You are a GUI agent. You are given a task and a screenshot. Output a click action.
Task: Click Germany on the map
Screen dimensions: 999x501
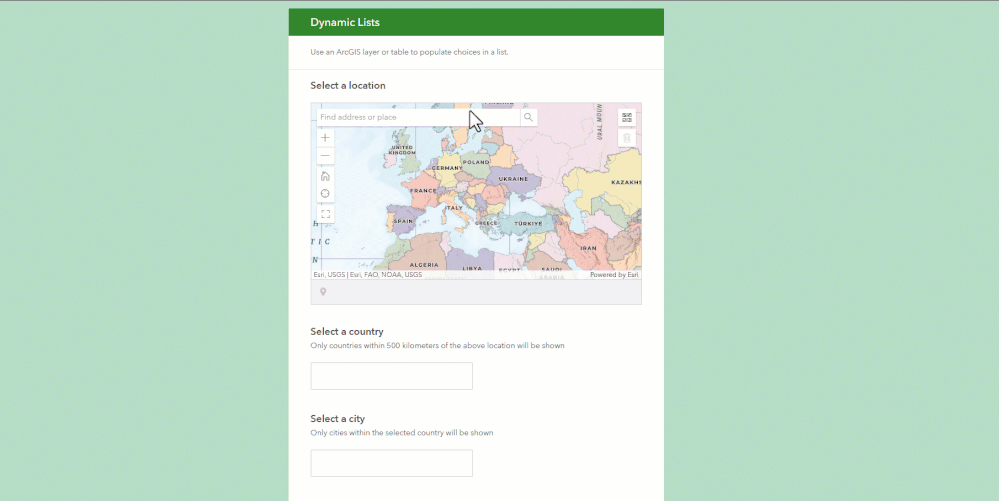[x=447, y=168]
